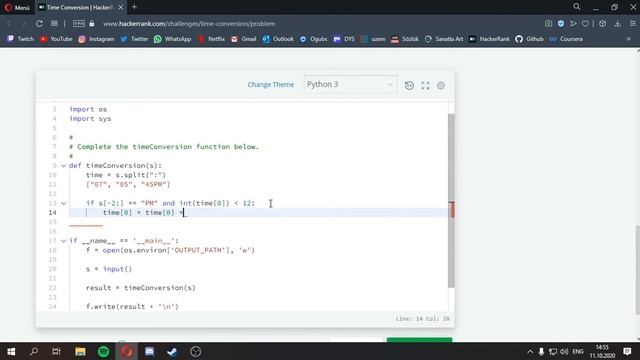Collapse the if __name__ fold arrow
The height and width of the screenshot is (360, 640).
click(64, 241)
